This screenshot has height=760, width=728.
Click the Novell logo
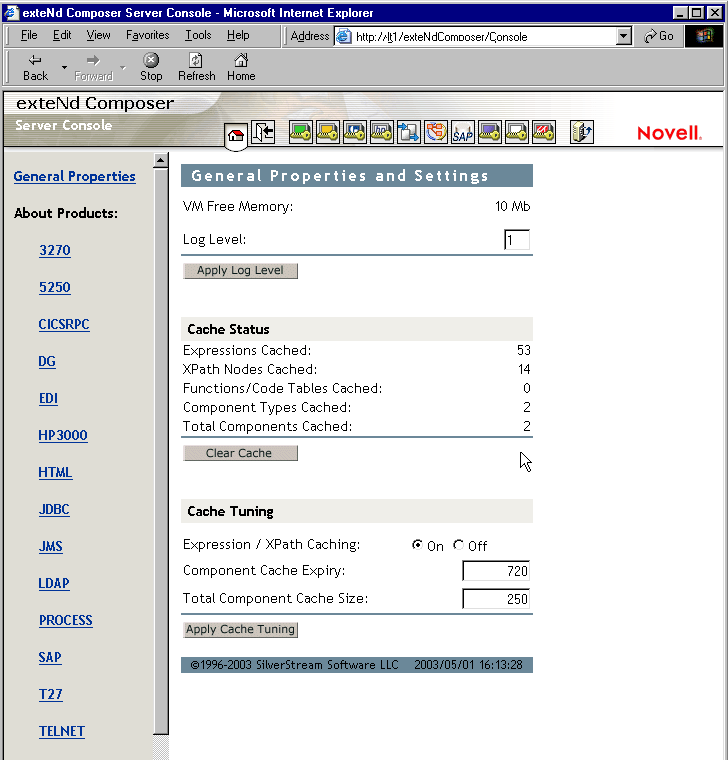(x=669, y=133)
